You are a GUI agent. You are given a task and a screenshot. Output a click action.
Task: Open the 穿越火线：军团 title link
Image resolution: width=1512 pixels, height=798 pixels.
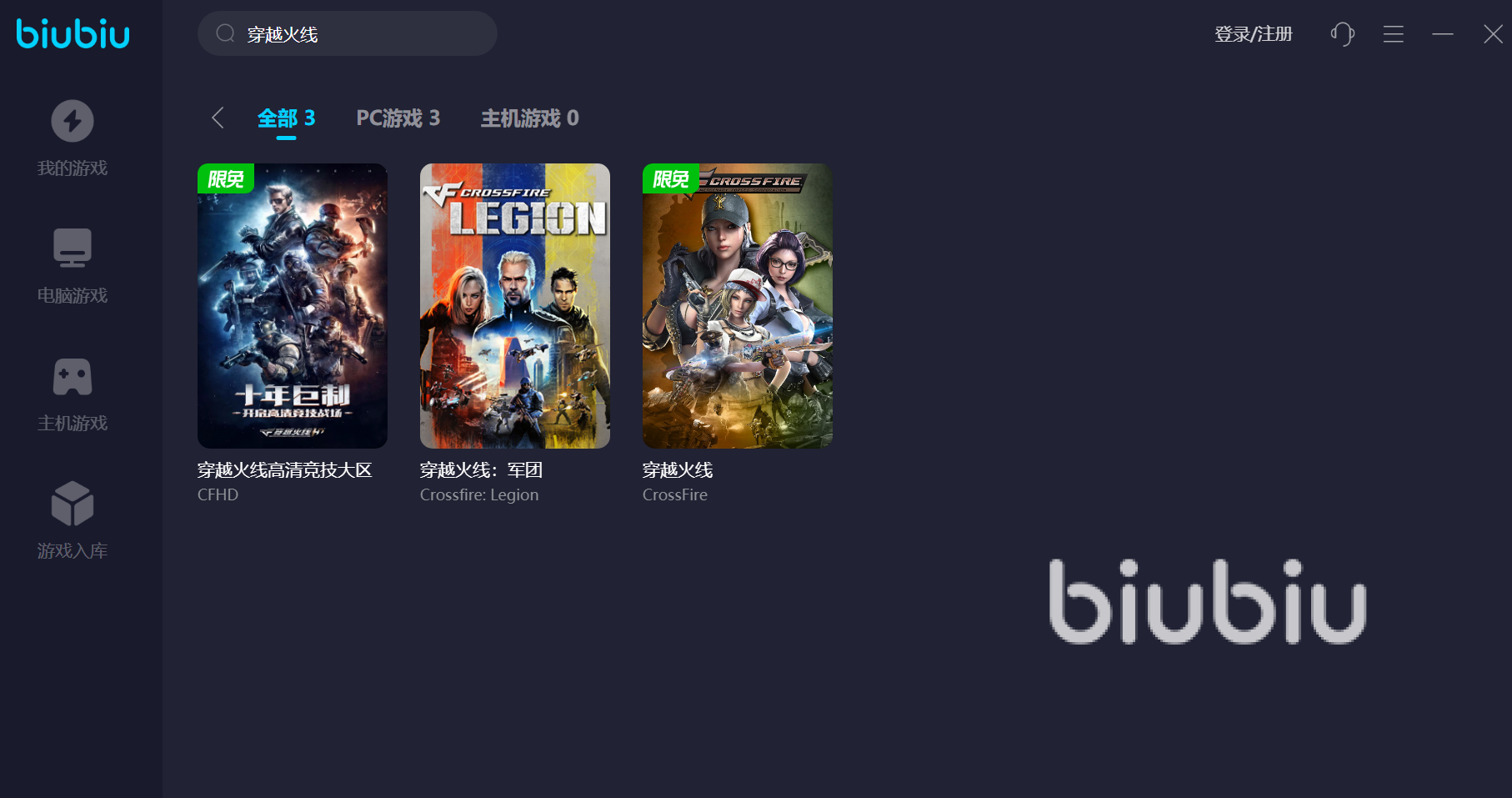(482, 470)
